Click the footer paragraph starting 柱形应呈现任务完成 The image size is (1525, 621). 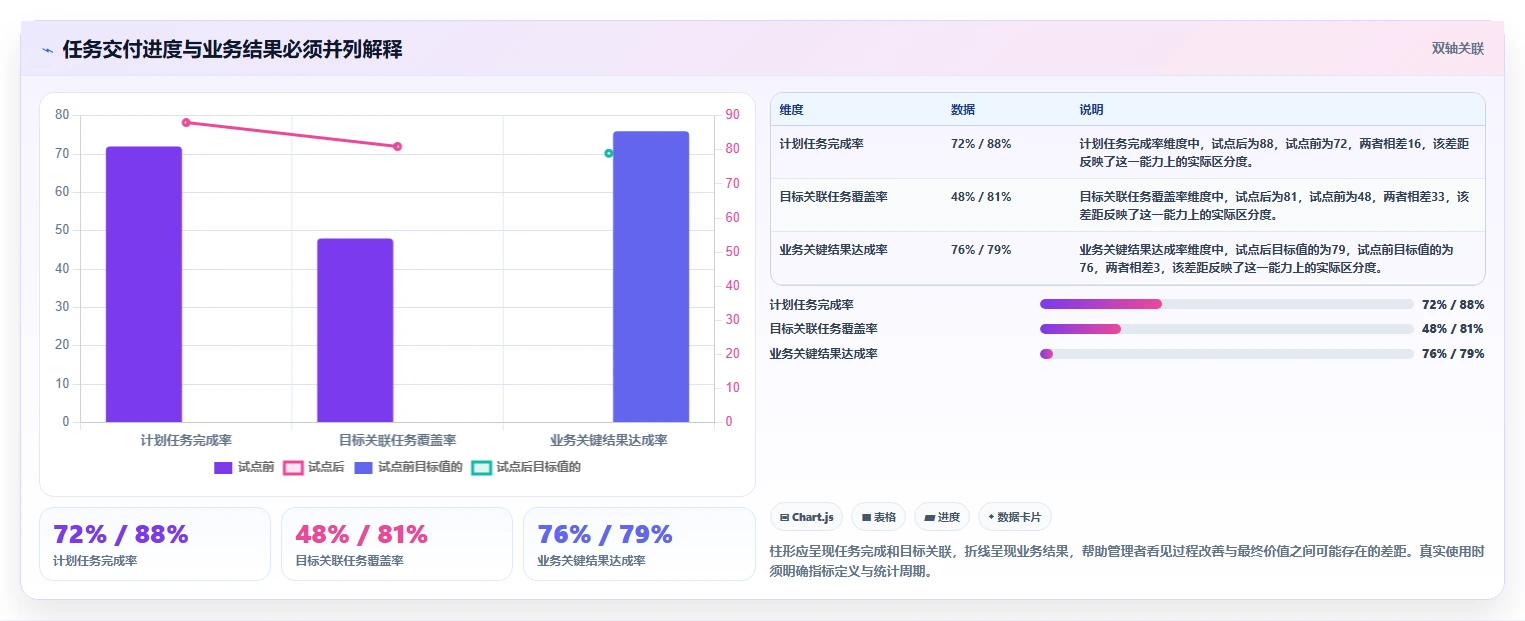click(1127, 562)
